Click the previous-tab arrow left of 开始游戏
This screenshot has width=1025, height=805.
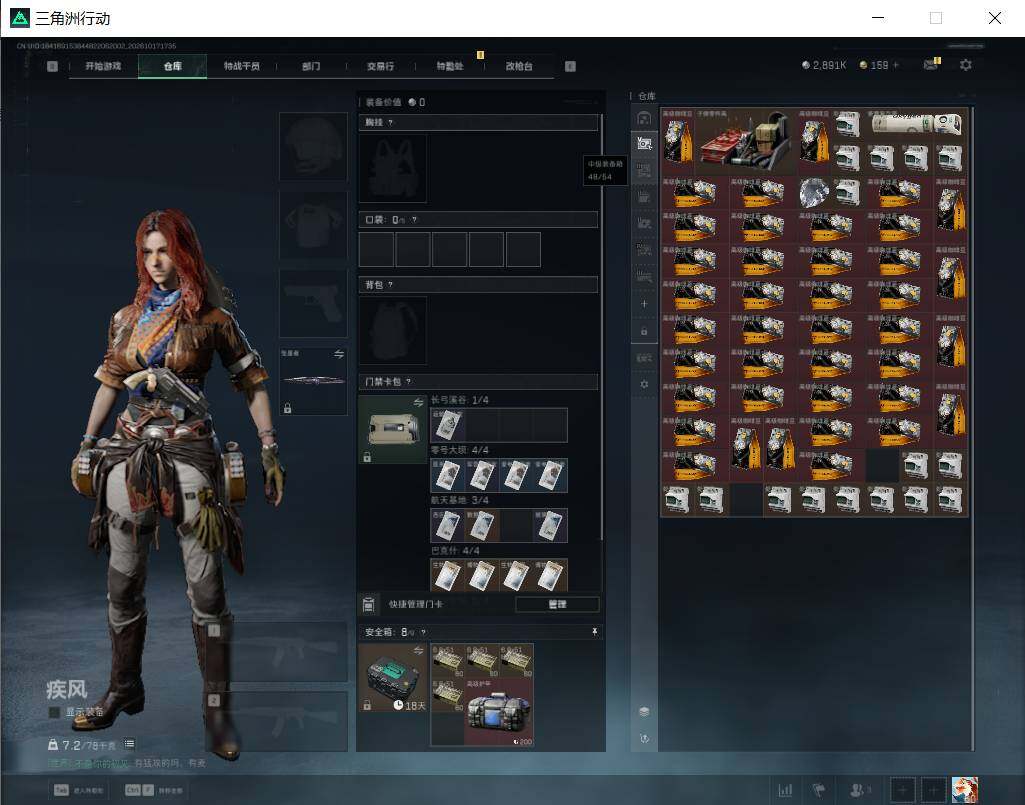pos(52,66)
